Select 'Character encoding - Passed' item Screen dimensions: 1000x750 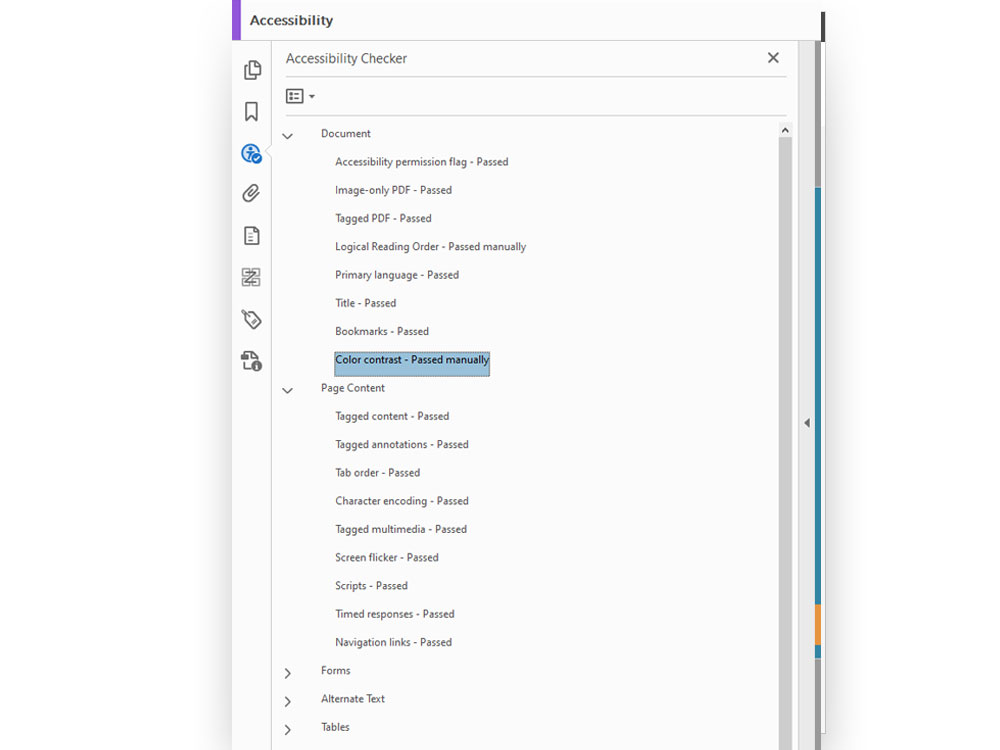click(402, 501)
